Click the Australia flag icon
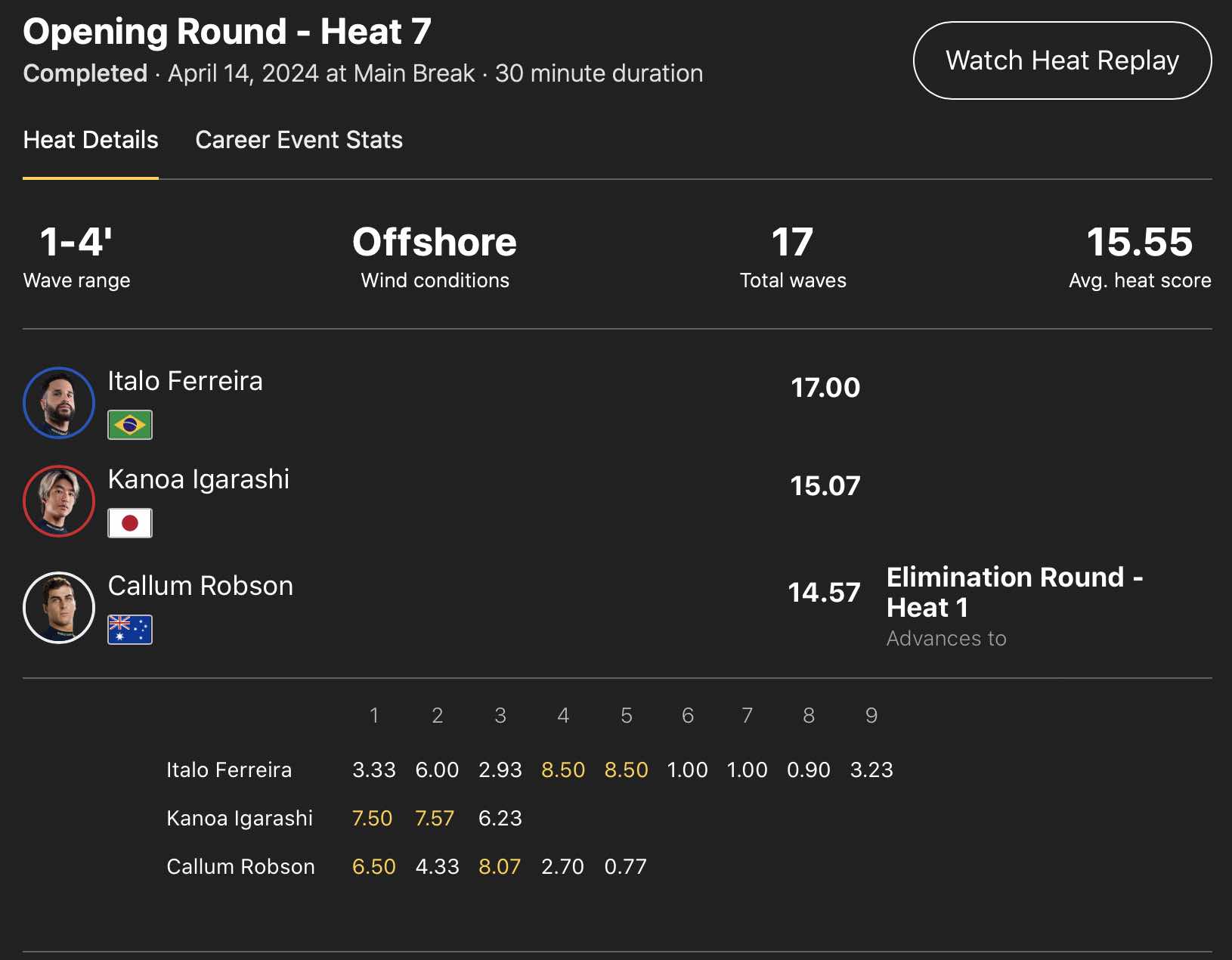This screenshot has width=1232, height=960. tap(130, 630)
